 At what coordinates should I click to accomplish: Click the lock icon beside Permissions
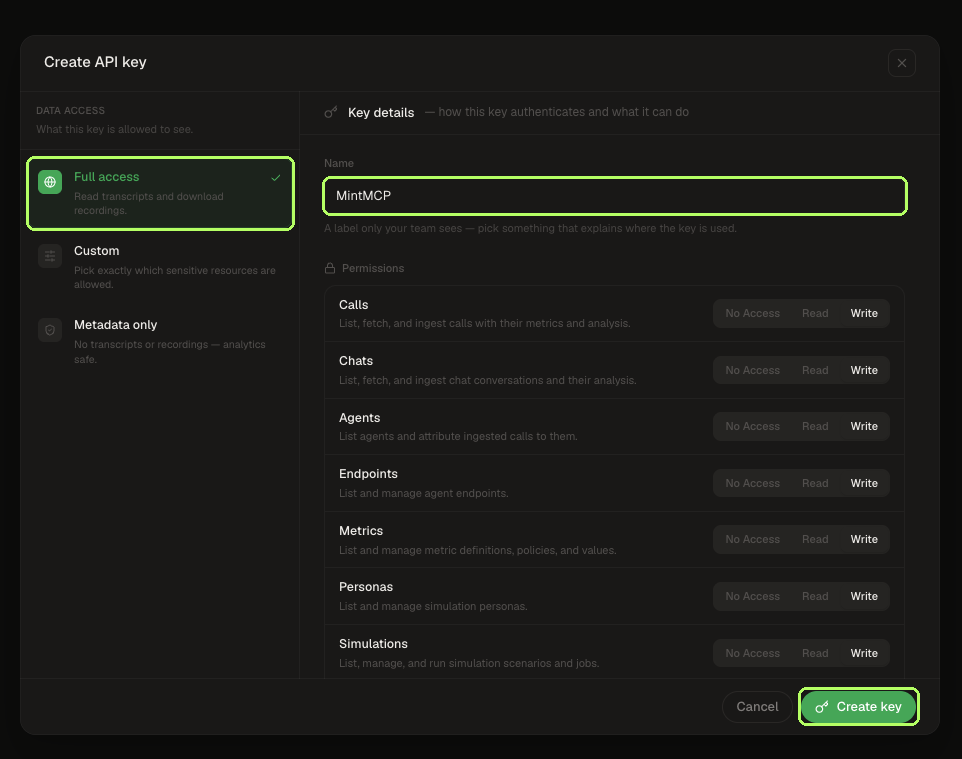click(329, 268)
